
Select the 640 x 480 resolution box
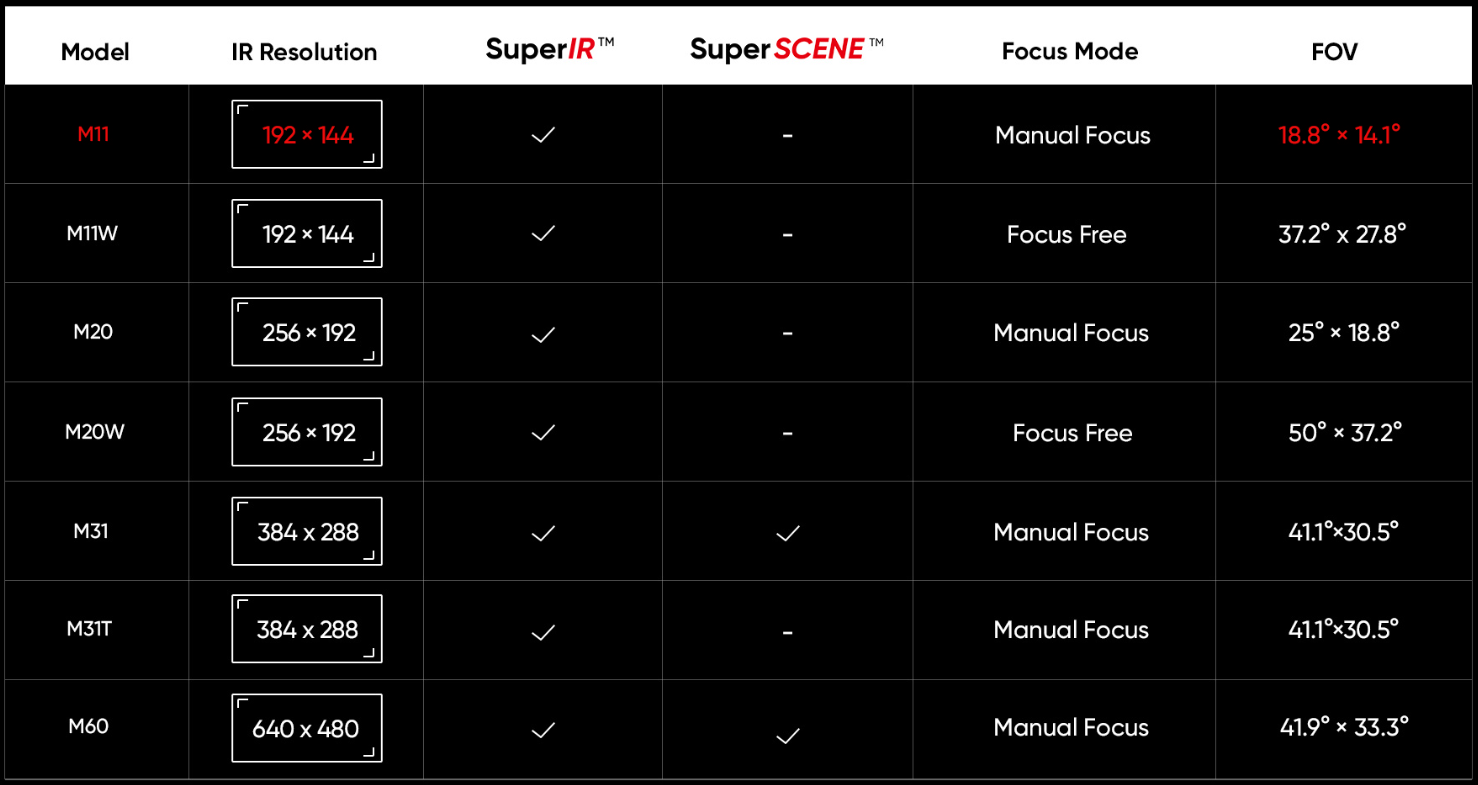[307, 728]
